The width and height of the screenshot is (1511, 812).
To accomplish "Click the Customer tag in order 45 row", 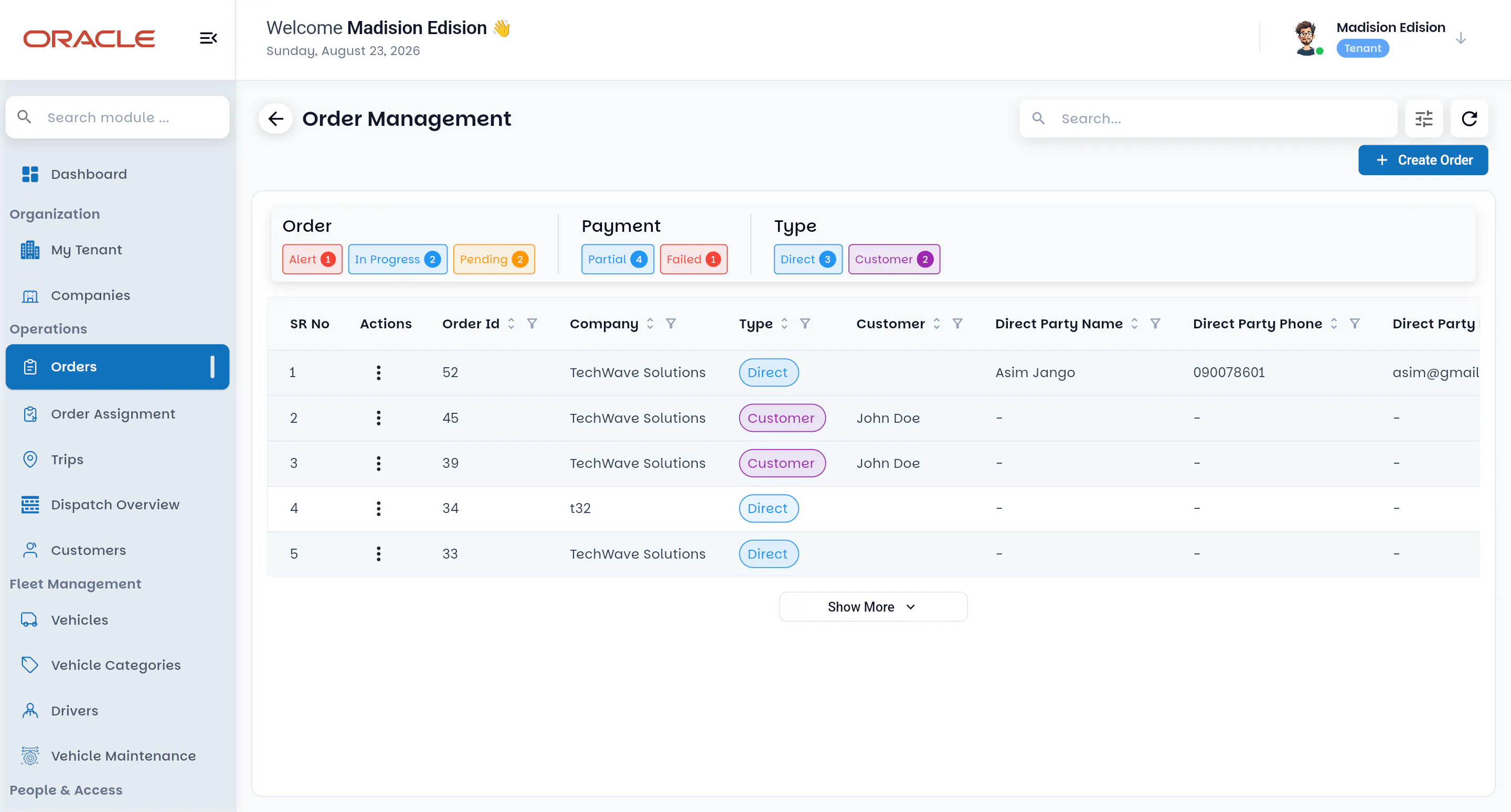I will (782, 418).
